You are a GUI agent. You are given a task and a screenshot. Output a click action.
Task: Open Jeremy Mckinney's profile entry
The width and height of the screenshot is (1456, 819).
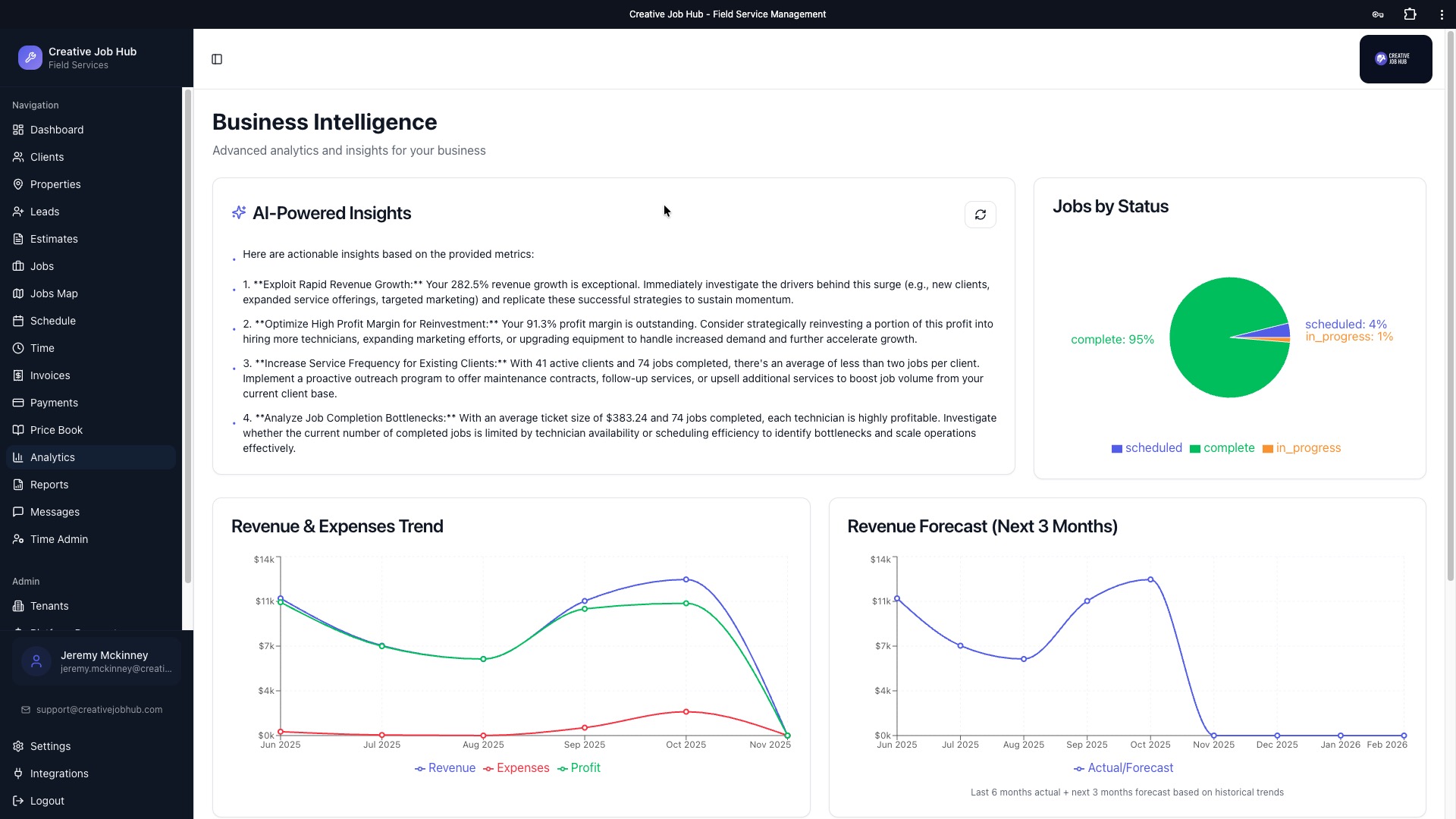[x=96, y=661]
